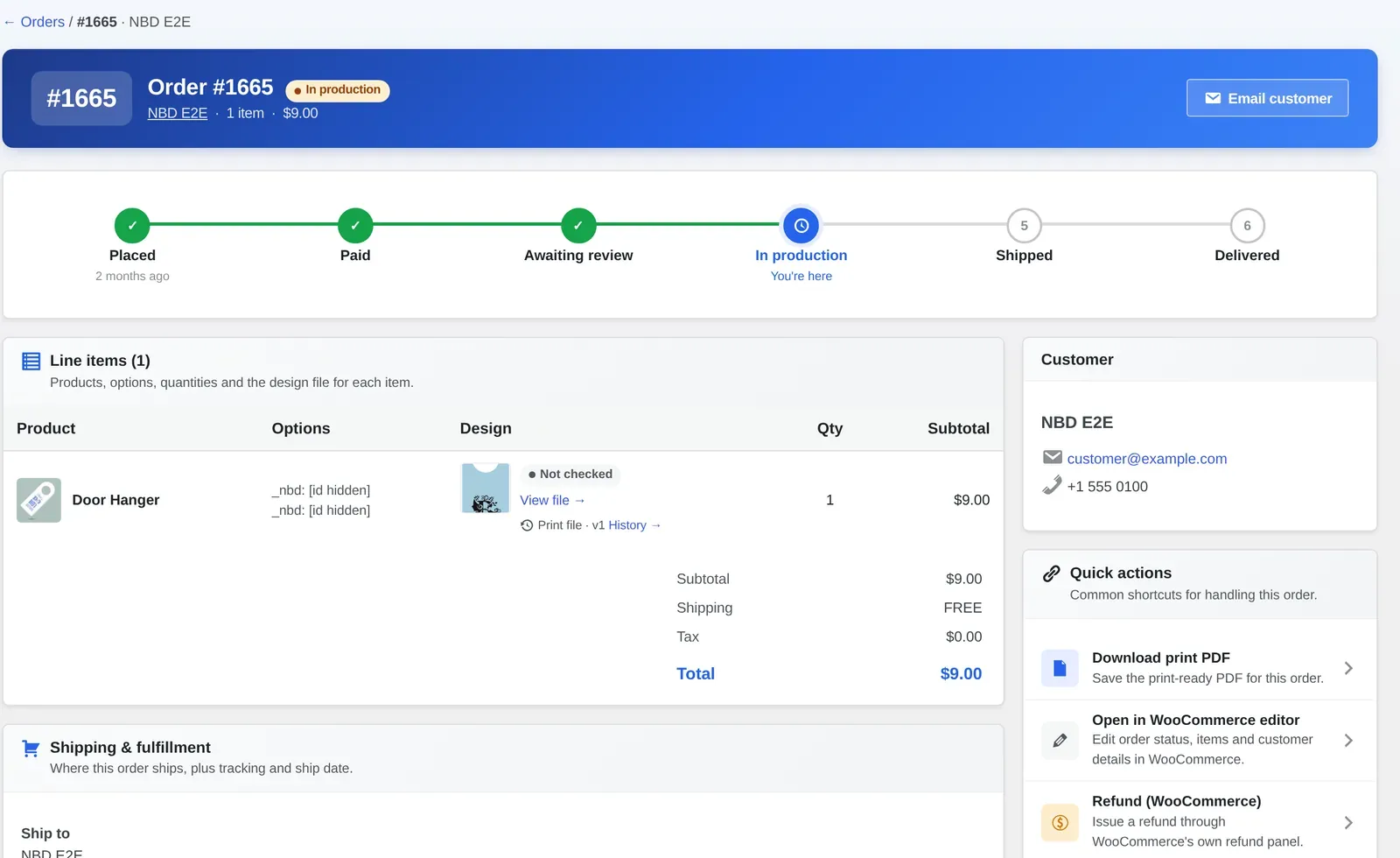Open Download print PDF action
Image resolution: width=1400 pixels, height=858 pixels.
pos(1200,668)
